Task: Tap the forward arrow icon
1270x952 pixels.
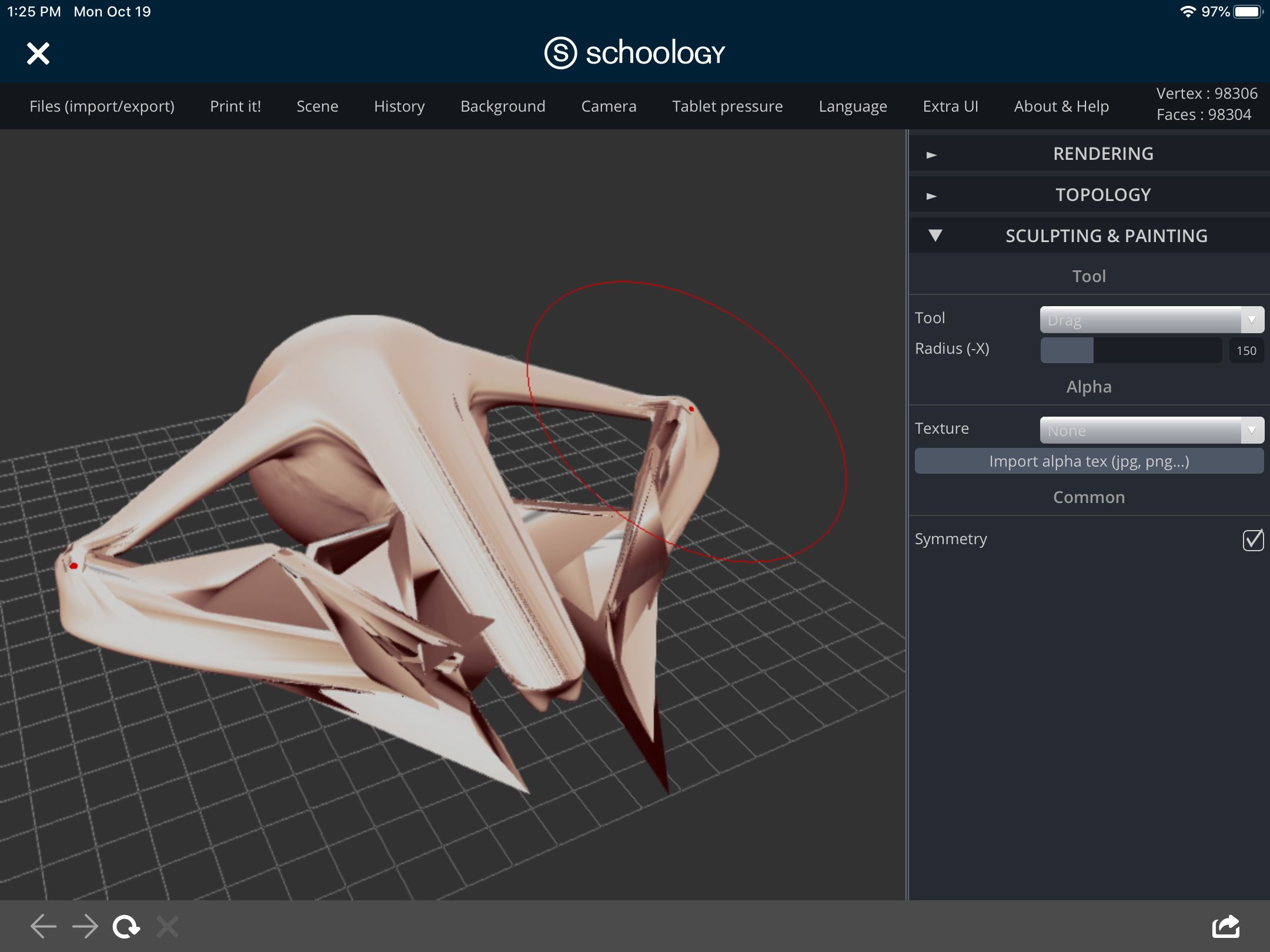Action: [86, 927]
